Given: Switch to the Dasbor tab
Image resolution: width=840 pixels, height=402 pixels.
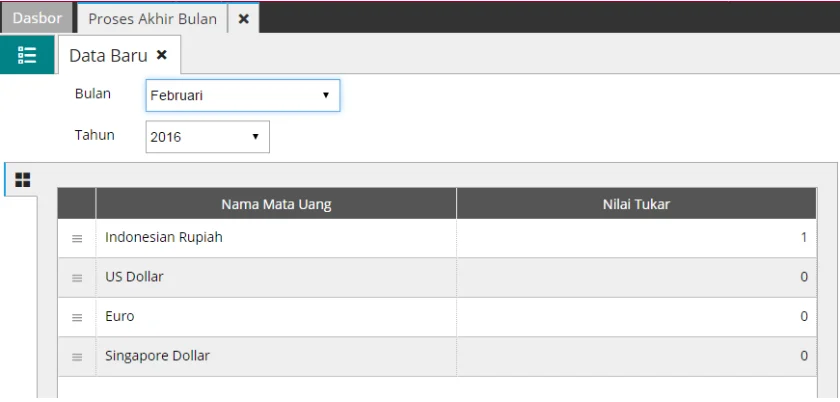Looking at the screenshot, I should [37, 19].
